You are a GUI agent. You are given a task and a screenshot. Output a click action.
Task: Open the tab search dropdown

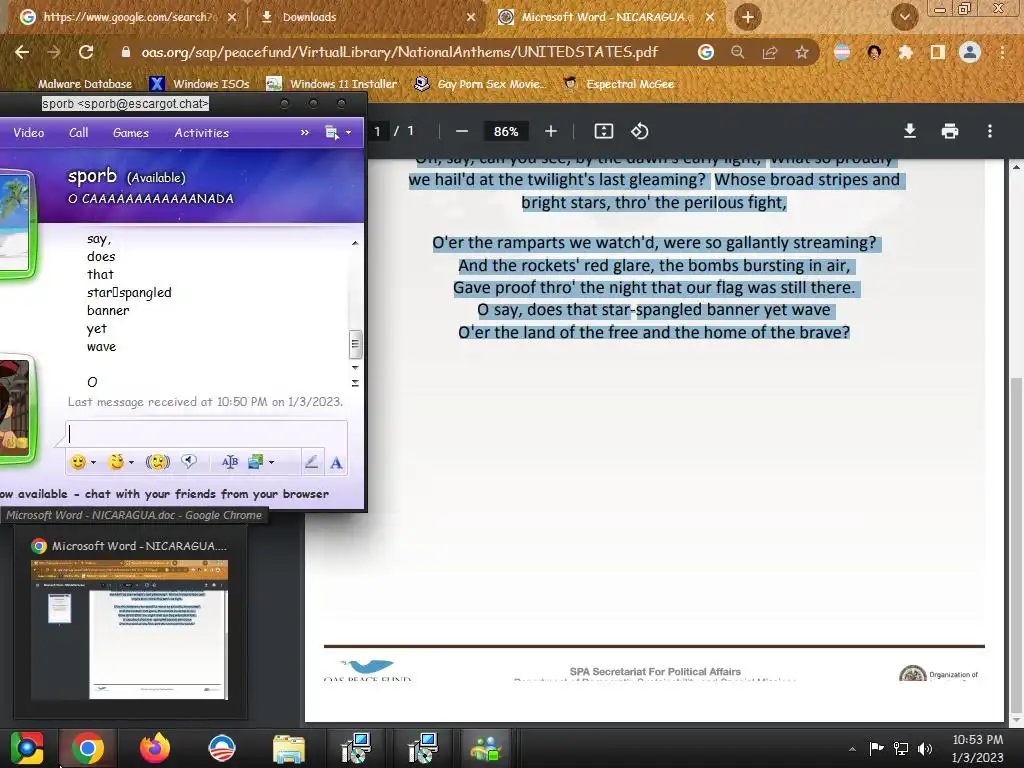point(905,18)
